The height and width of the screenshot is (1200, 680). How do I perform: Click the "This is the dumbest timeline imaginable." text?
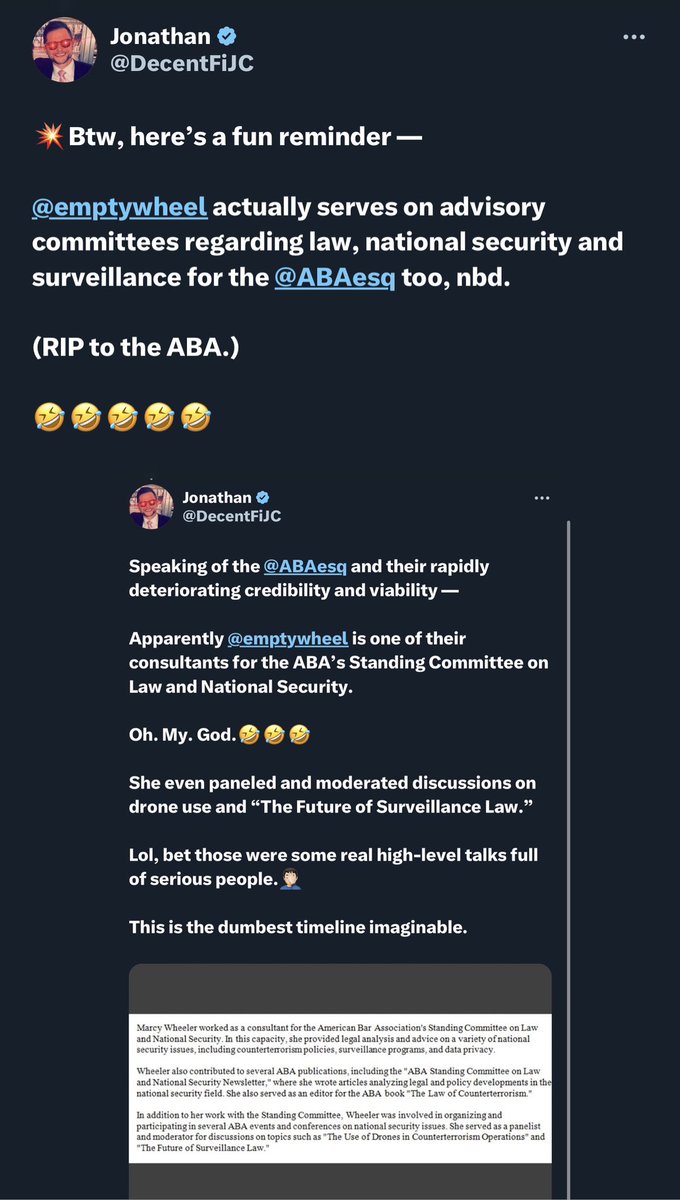click(298, 927)
